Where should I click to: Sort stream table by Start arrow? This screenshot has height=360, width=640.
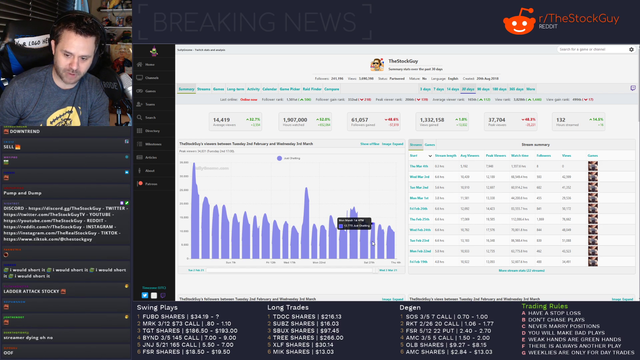pos(430,156)
